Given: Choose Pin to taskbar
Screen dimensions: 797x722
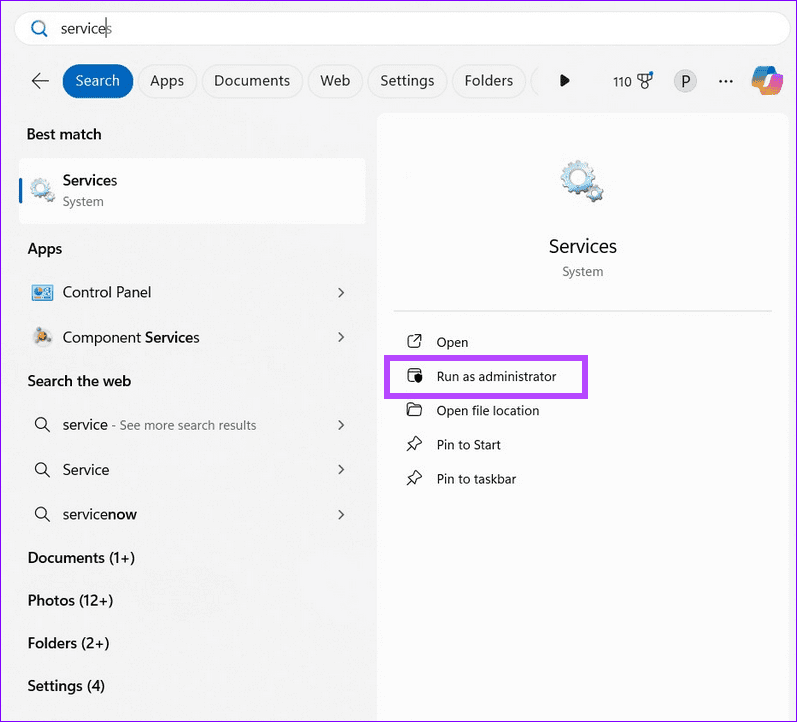Looking at the screenshot, I should [x=476, y=479].
